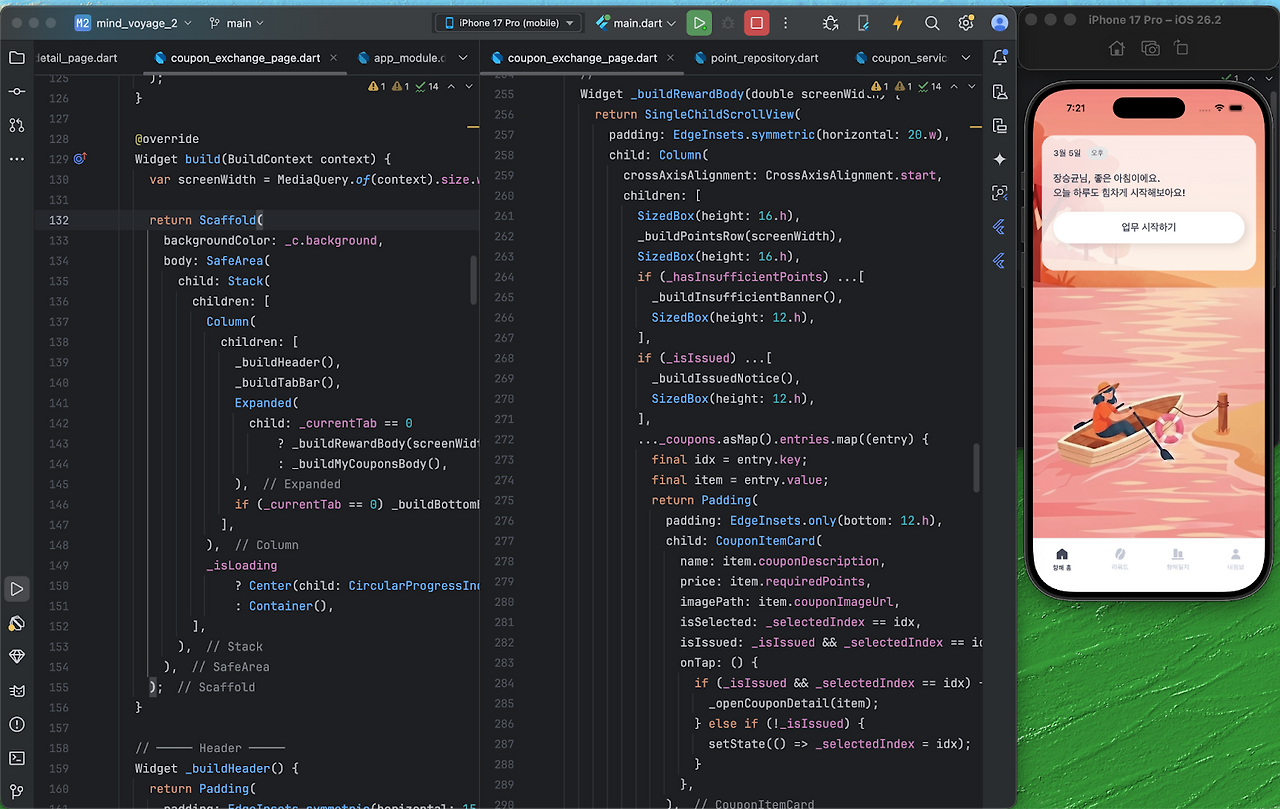Tap the 내정보 tab in the simulator app
1280x809 pixels.
1236,559
